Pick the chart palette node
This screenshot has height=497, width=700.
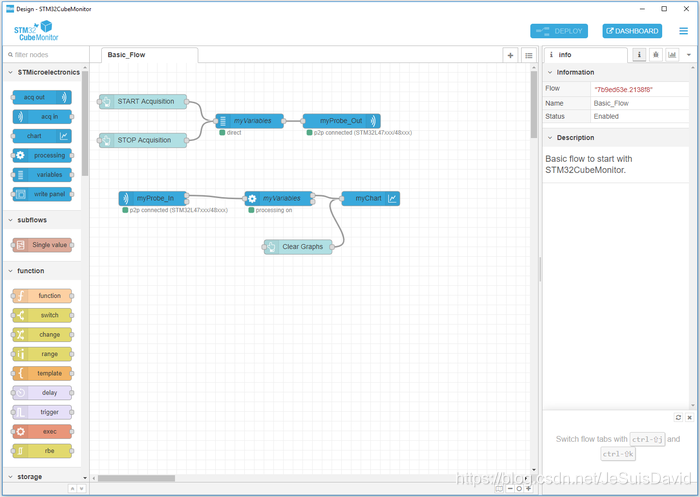42,136
